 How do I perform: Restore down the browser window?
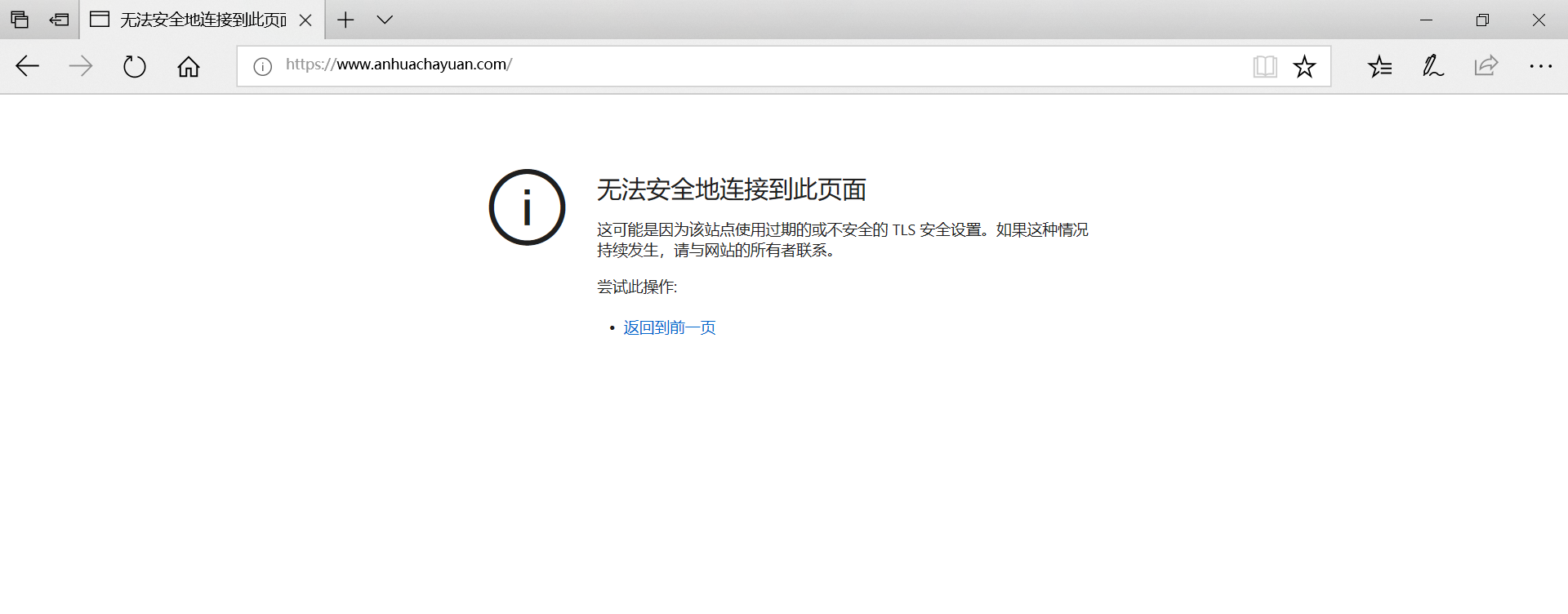[1482, 20]
